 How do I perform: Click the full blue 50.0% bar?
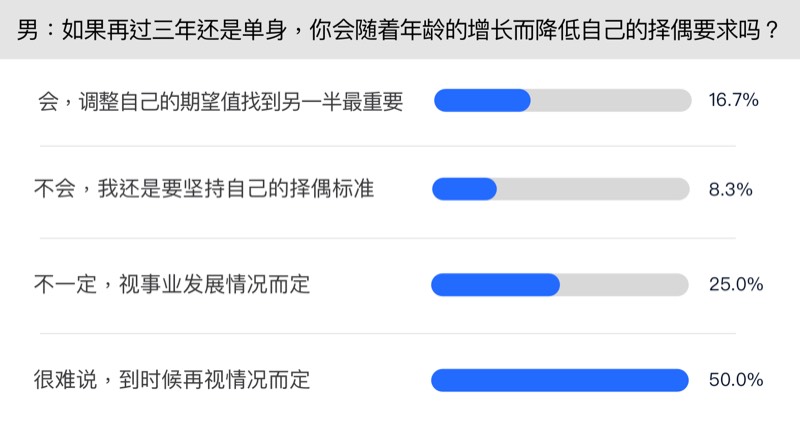click(560, 380)
